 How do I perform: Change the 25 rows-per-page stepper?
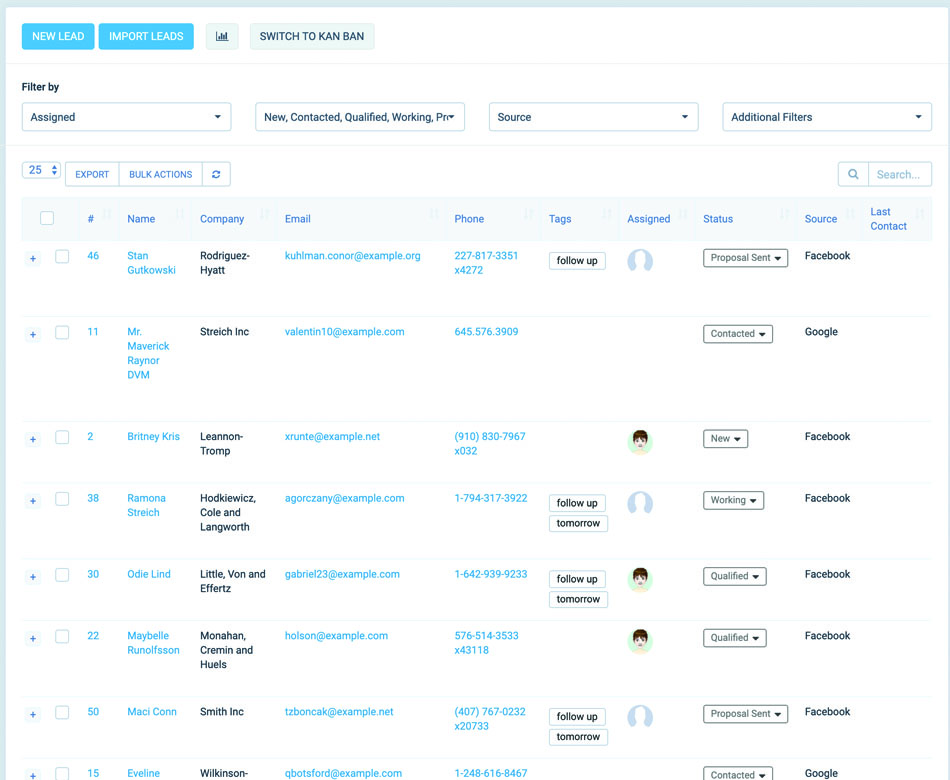pyautogui.click(x=42, y=170)
